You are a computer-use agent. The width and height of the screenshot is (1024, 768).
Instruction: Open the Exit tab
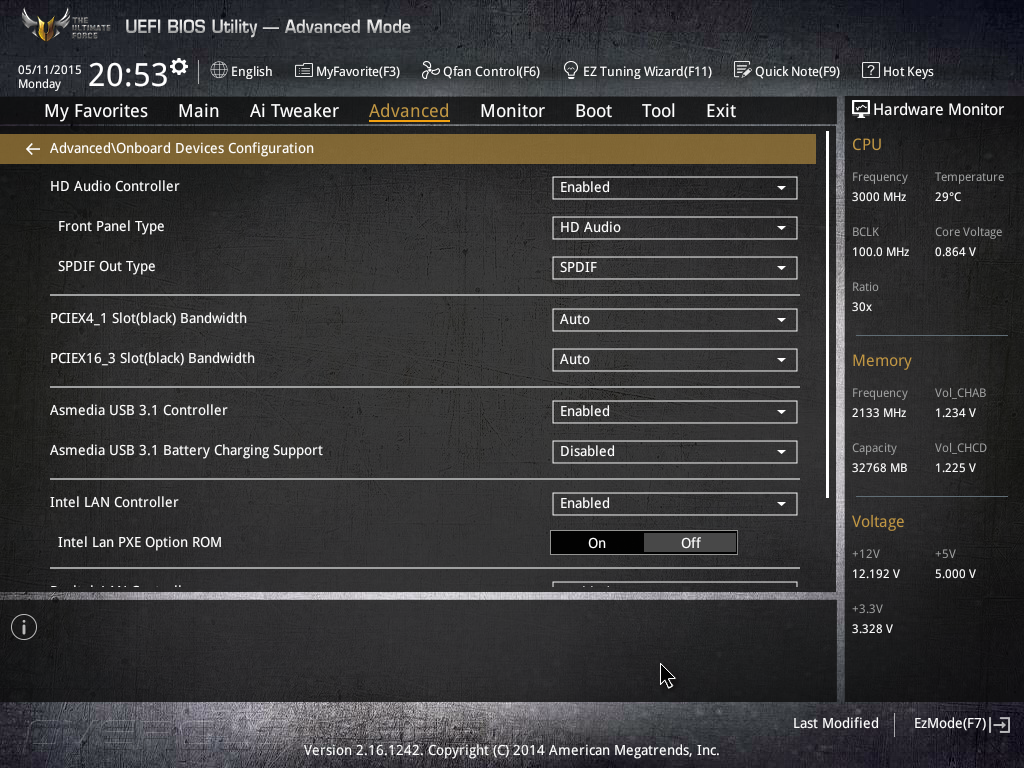click(721, 111)
